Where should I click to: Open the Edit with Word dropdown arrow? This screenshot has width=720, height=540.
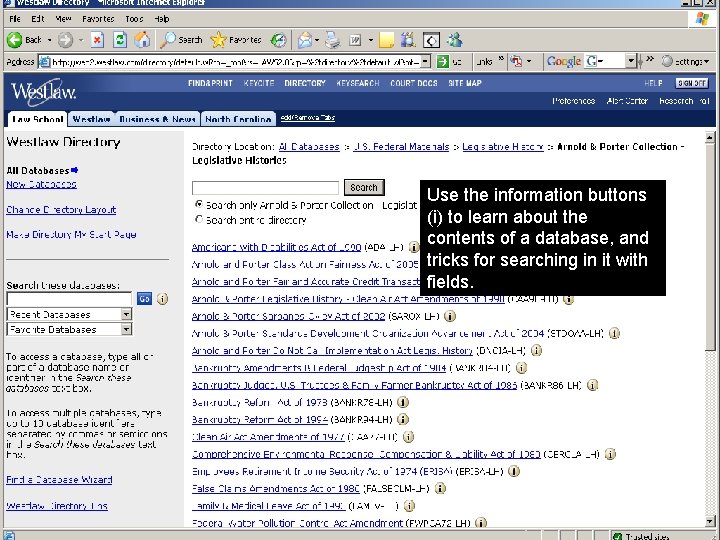pyautogui.click(x=371, y=40)
